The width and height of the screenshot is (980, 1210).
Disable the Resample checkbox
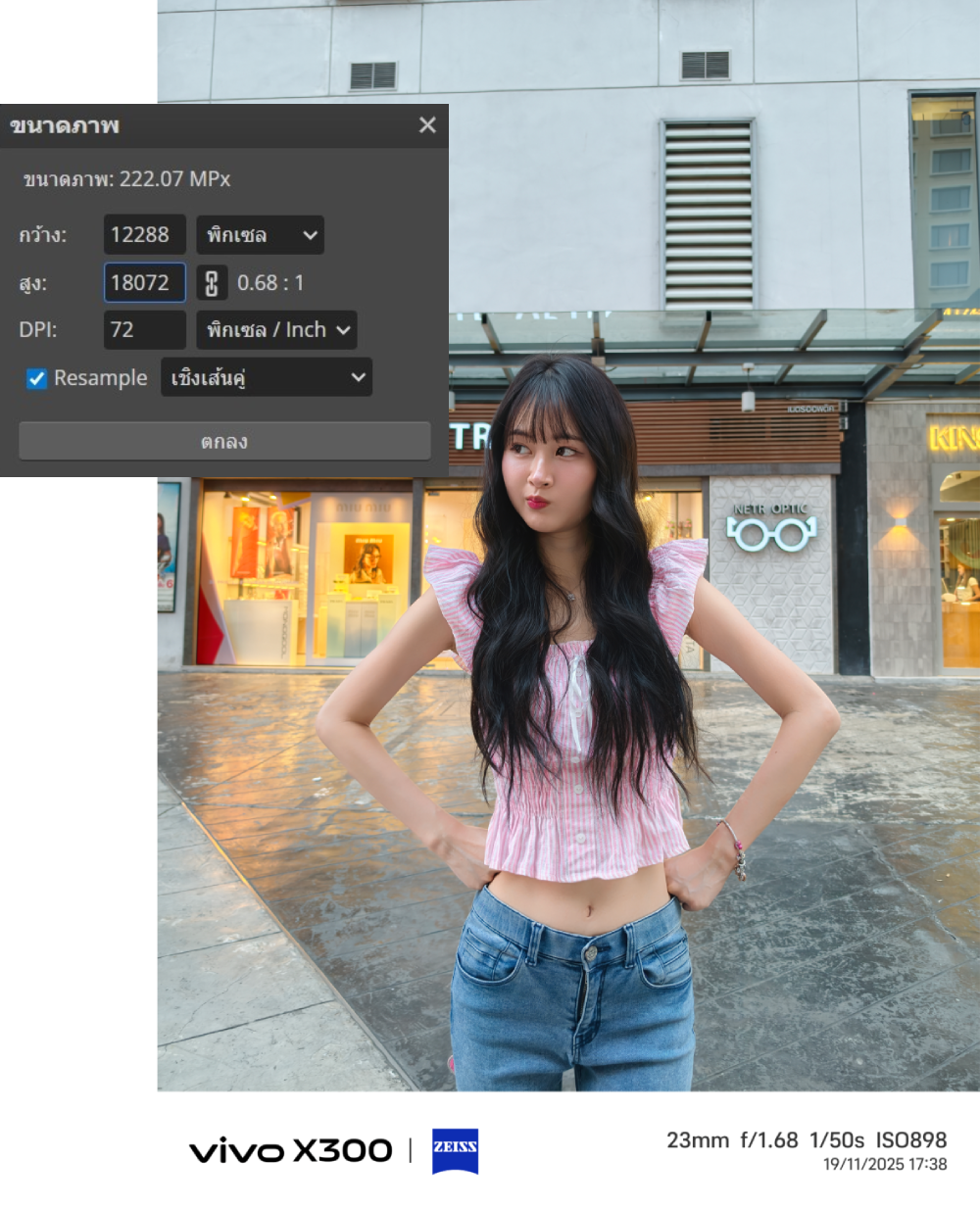point(37,378)
